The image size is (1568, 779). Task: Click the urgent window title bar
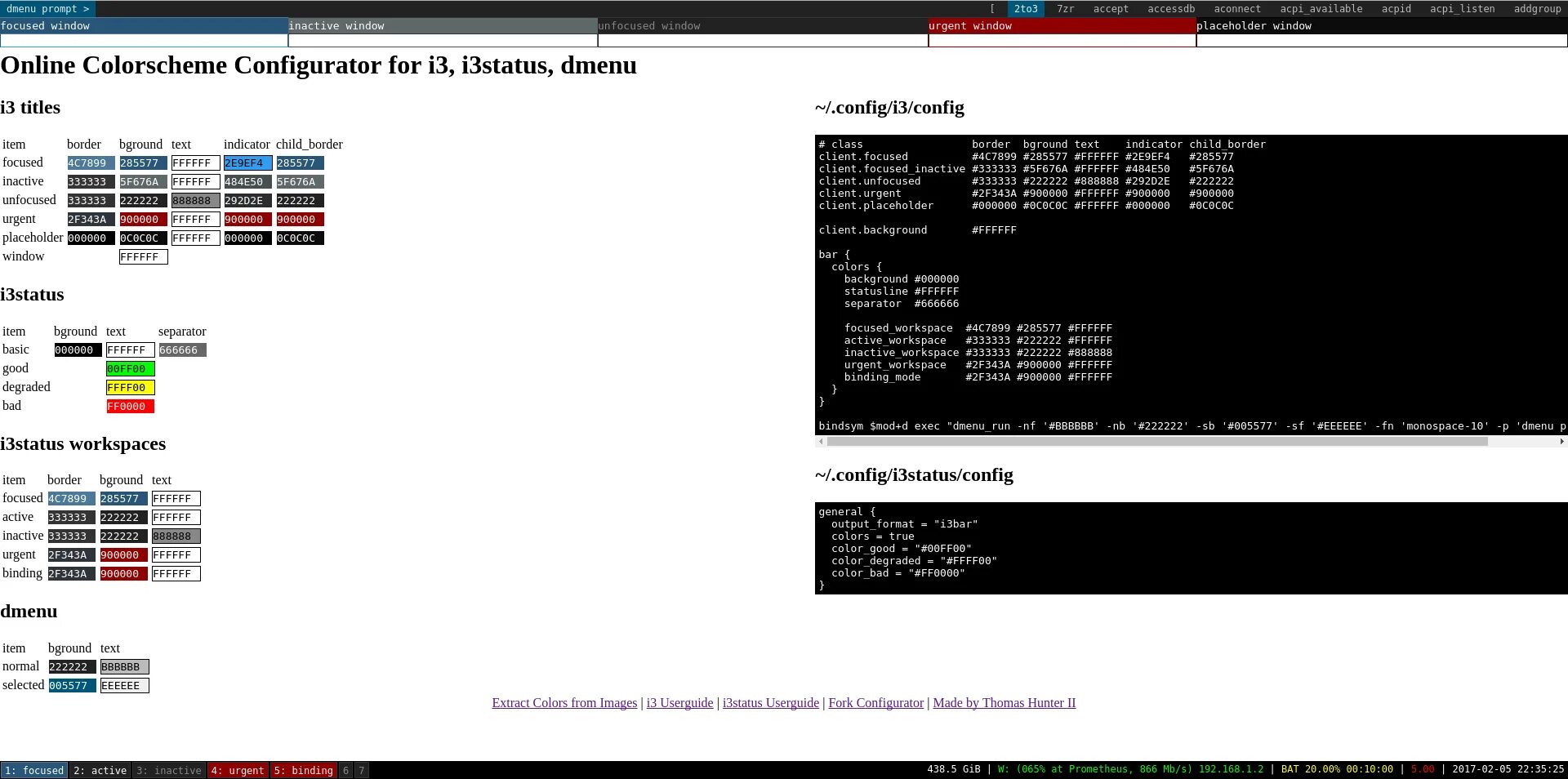1062,26
